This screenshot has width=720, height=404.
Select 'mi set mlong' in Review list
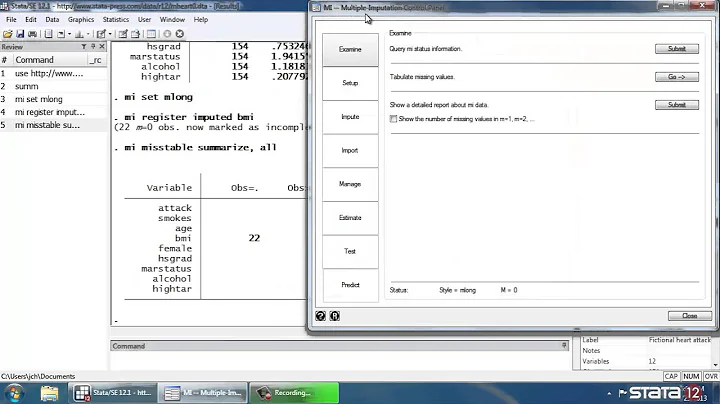pyautogui.click(x=53, y=99)
